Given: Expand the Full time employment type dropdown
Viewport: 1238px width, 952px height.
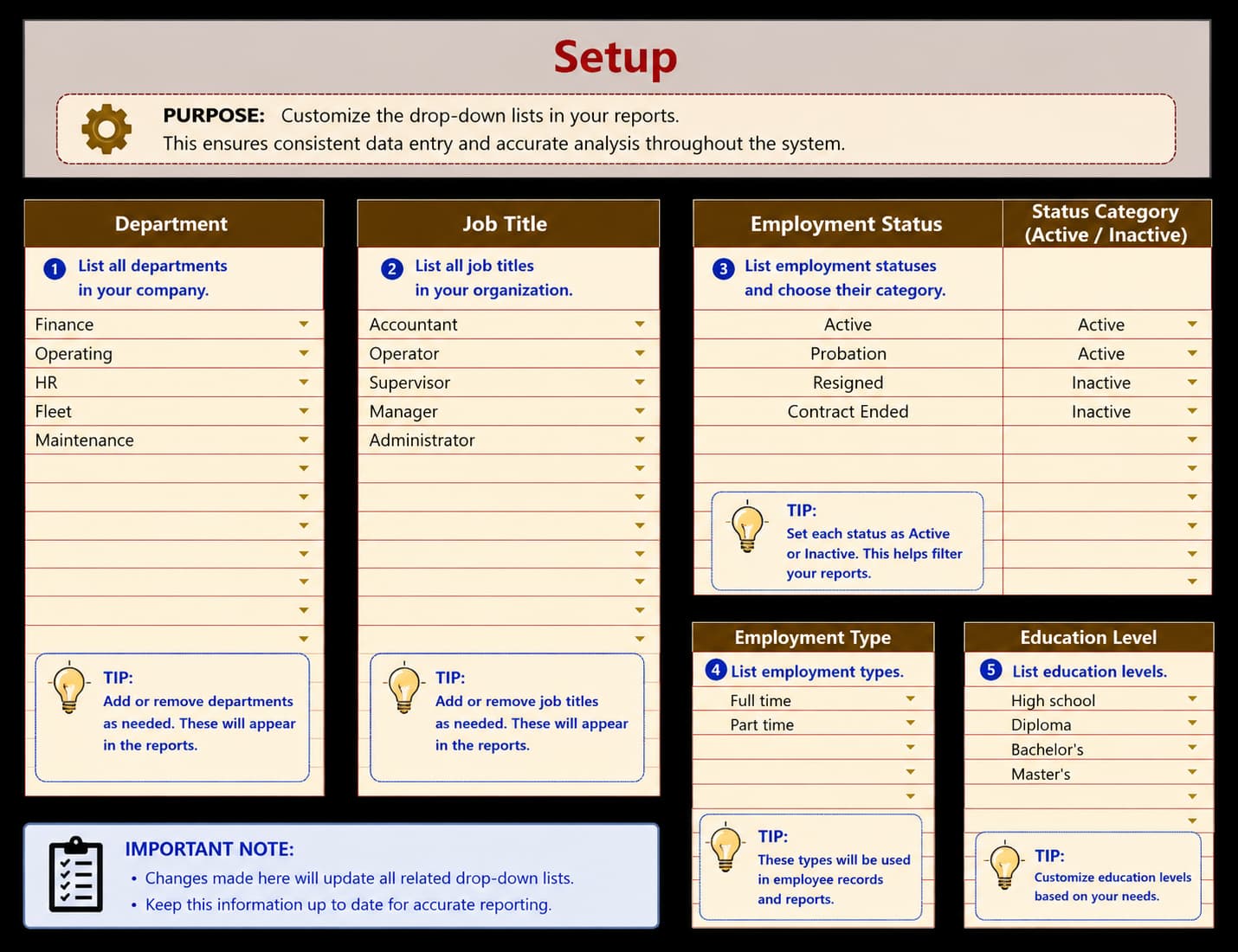Looking at the screenshot, I should point(911,698).
